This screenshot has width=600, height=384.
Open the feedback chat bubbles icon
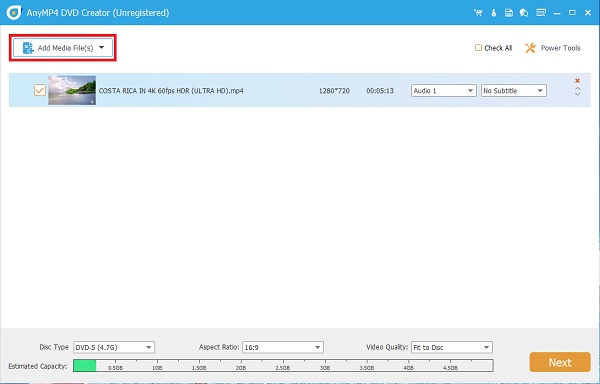524,13
